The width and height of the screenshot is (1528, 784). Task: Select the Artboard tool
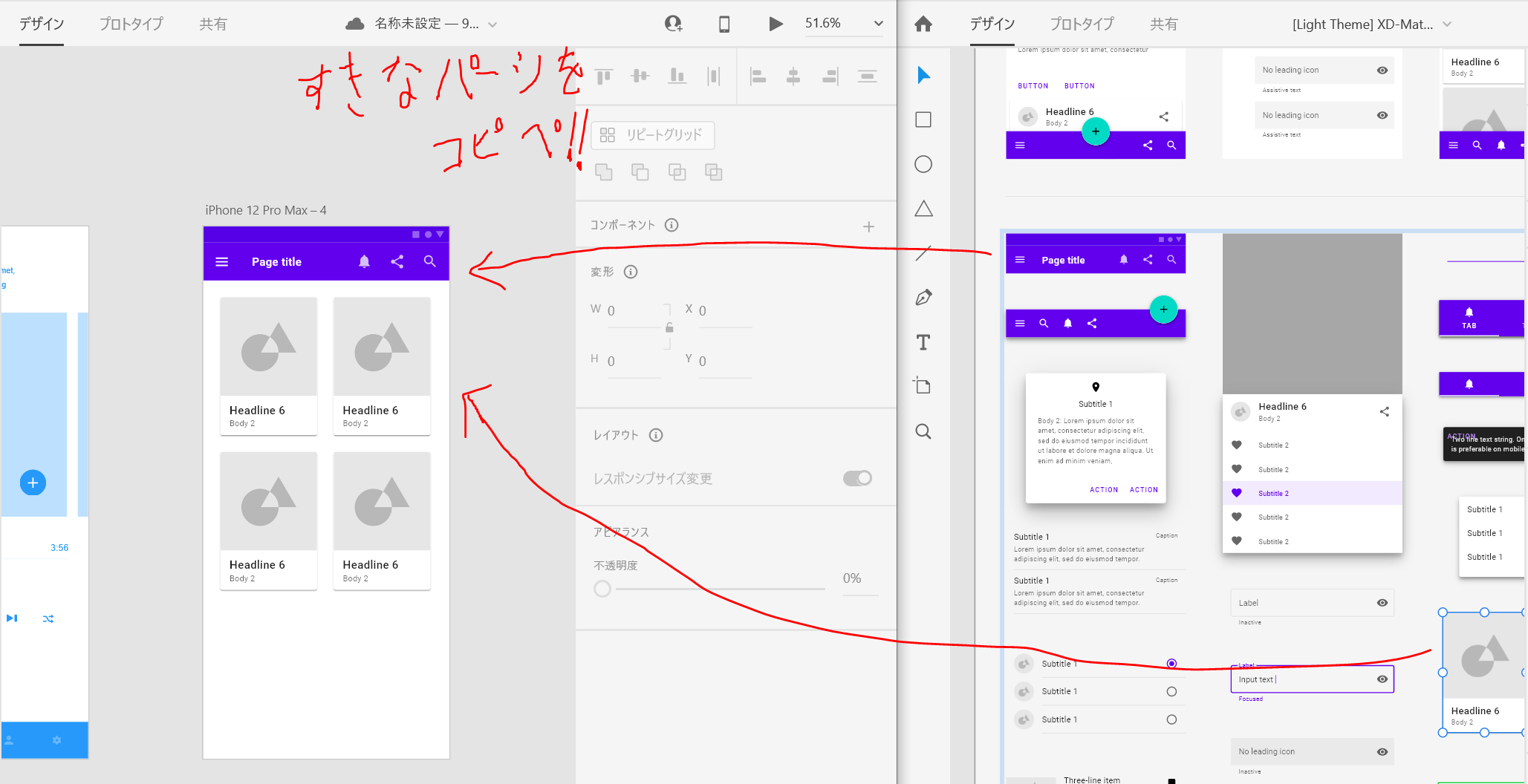[923, 386]
